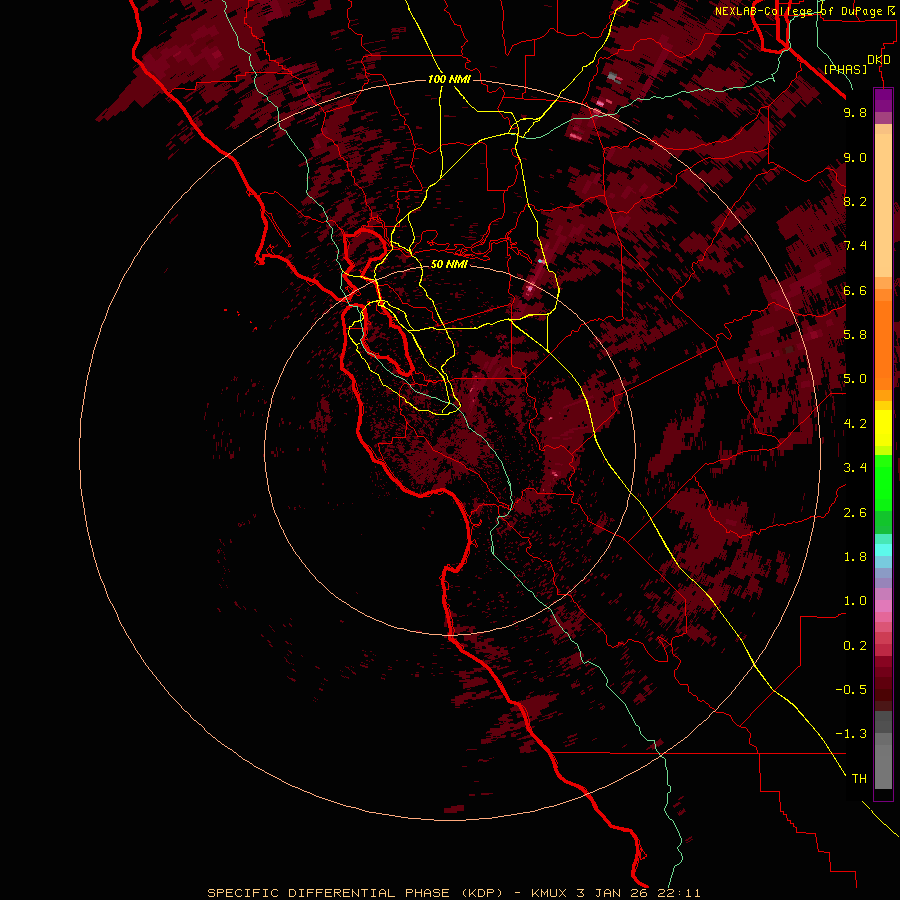
Task: Click the 3.4 value on the color scale
Action: [855, 467]
